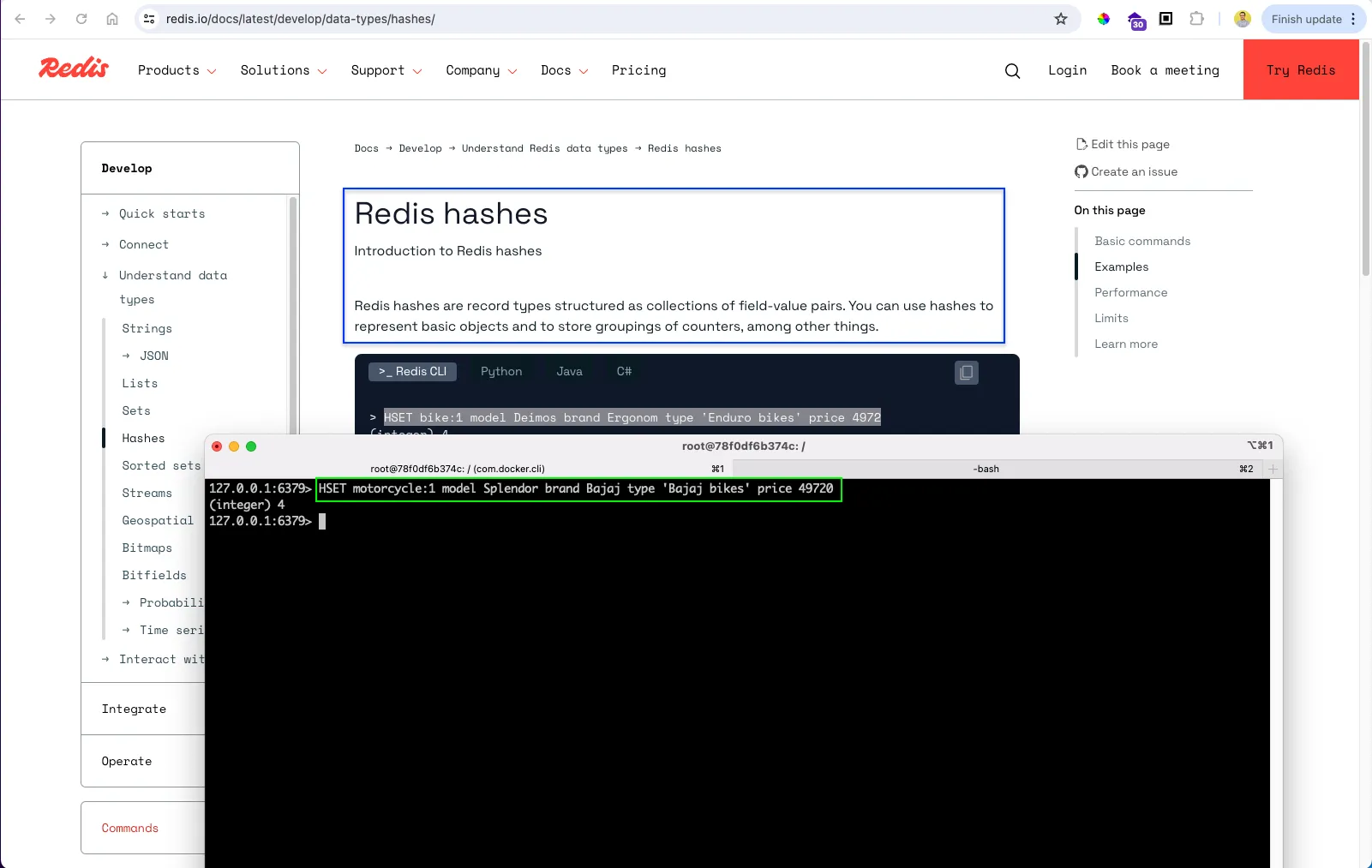This screenshot has width=1372, height=868.
Task: Click the Edit this page icon
Action: [x=1081, y=144]
